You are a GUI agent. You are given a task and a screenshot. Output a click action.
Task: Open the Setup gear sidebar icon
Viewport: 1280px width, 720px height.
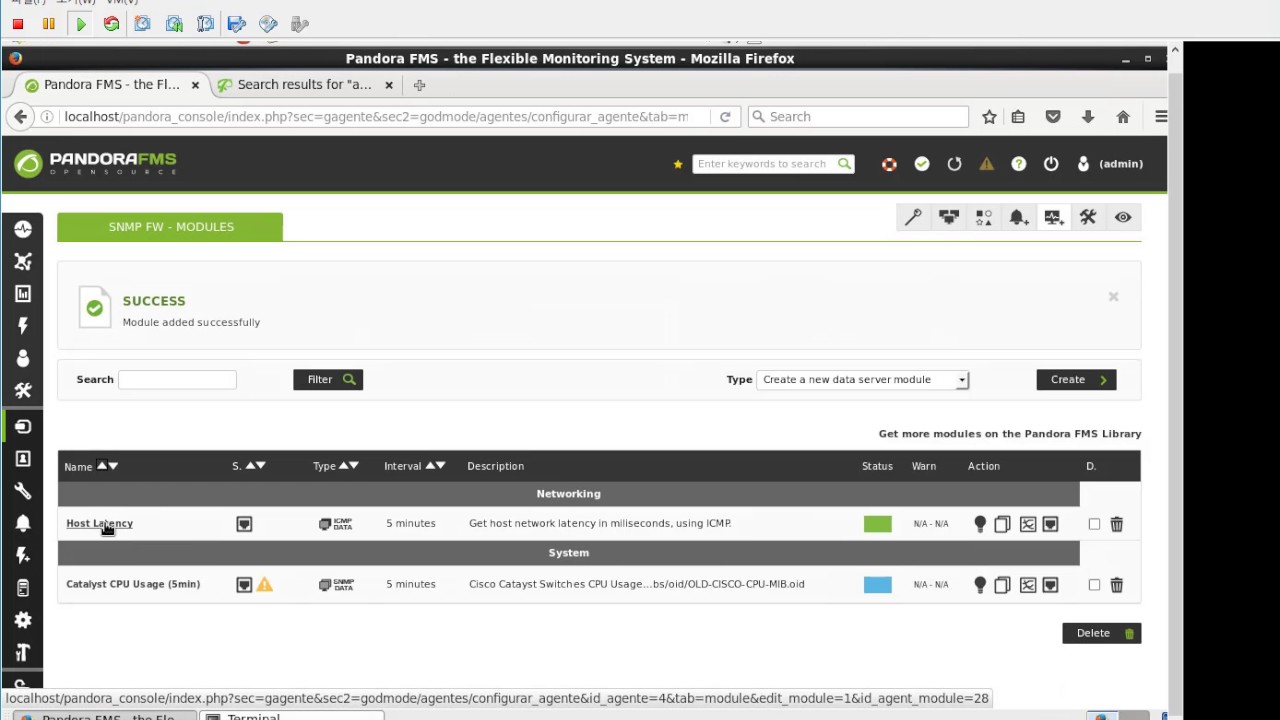(x=23, y=620)
